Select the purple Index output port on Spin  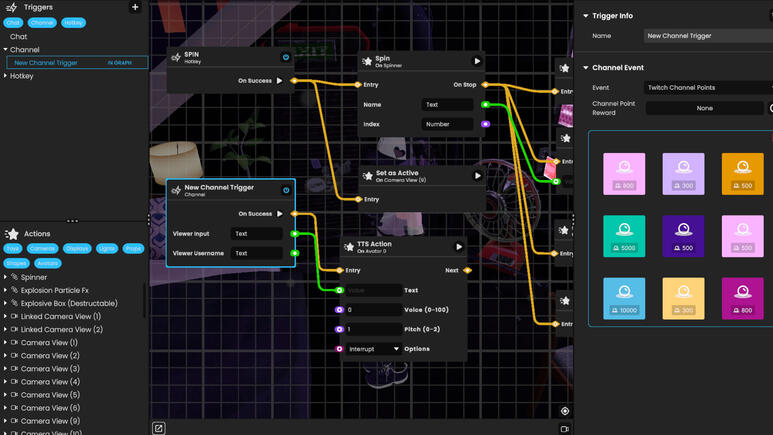click(485, 124)
